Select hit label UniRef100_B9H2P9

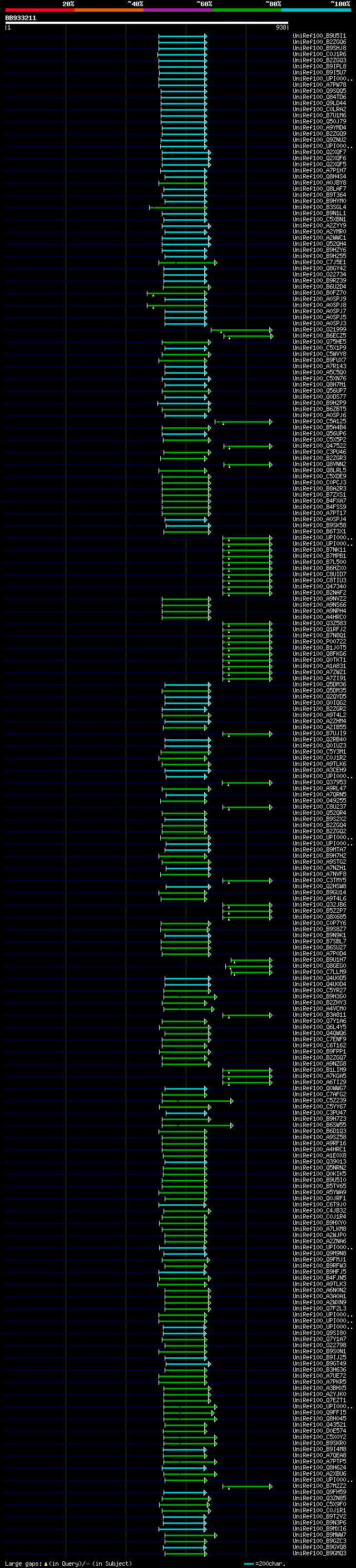pos(319,403)
